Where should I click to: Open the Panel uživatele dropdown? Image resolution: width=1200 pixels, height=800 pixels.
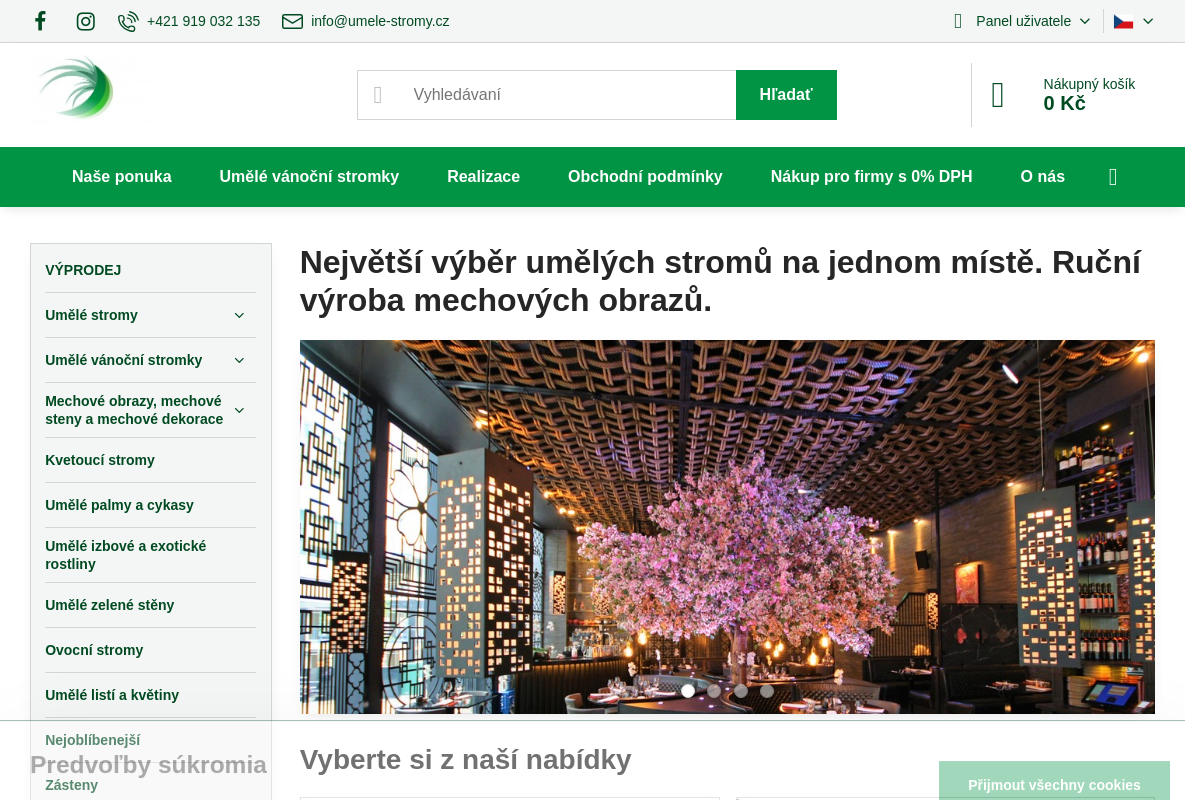point(1033,21)
